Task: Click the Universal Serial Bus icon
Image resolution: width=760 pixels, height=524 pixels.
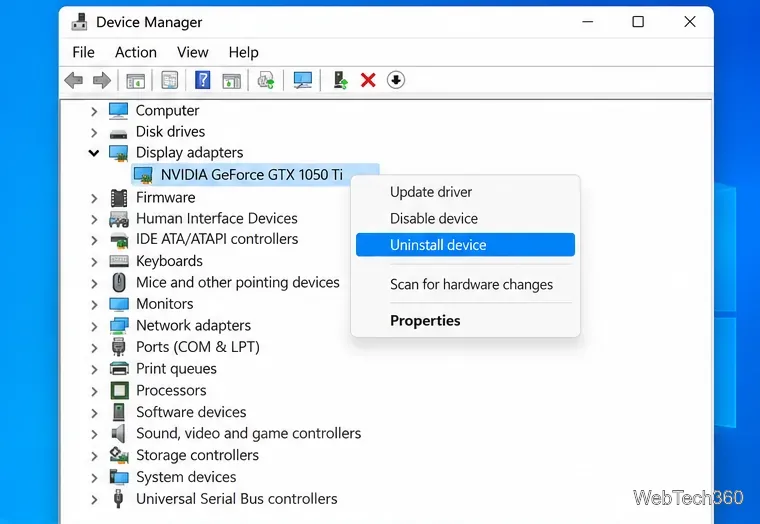Action: [118, 498]
